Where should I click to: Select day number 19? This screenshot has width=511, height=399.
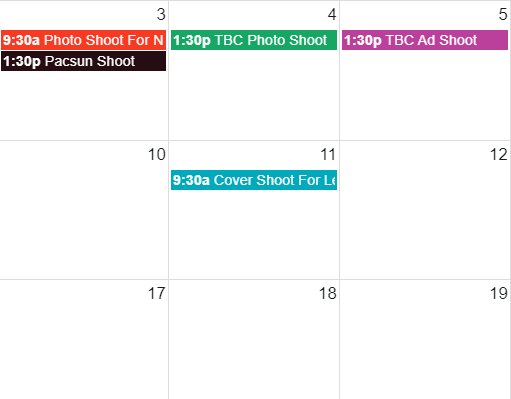coord(499,294)
